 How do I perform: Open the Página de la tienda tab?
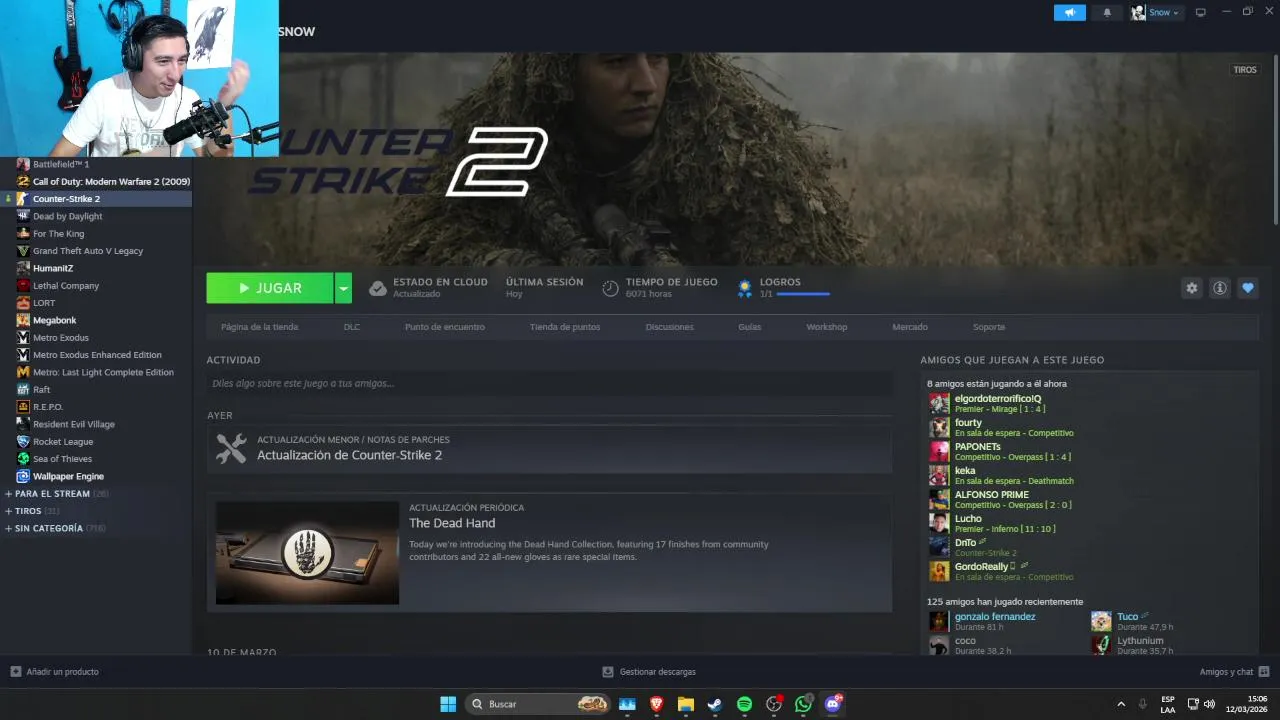[x=259, y=327]
